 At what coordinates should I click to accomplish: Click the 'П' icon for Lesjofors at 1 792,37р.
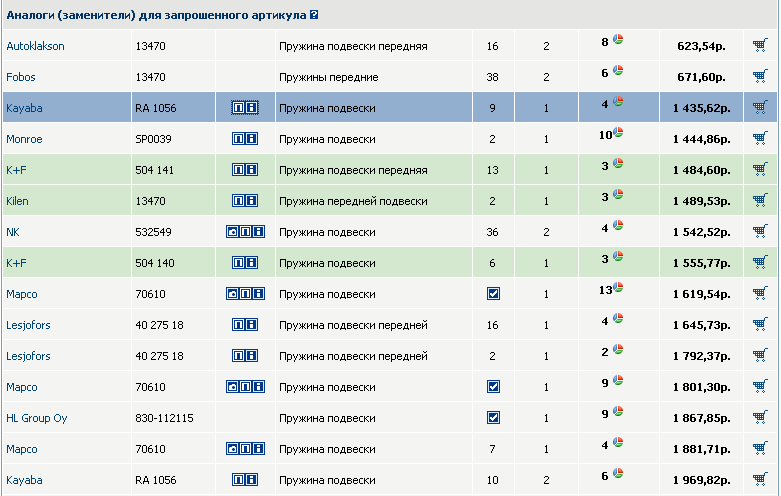click(239, 356)
